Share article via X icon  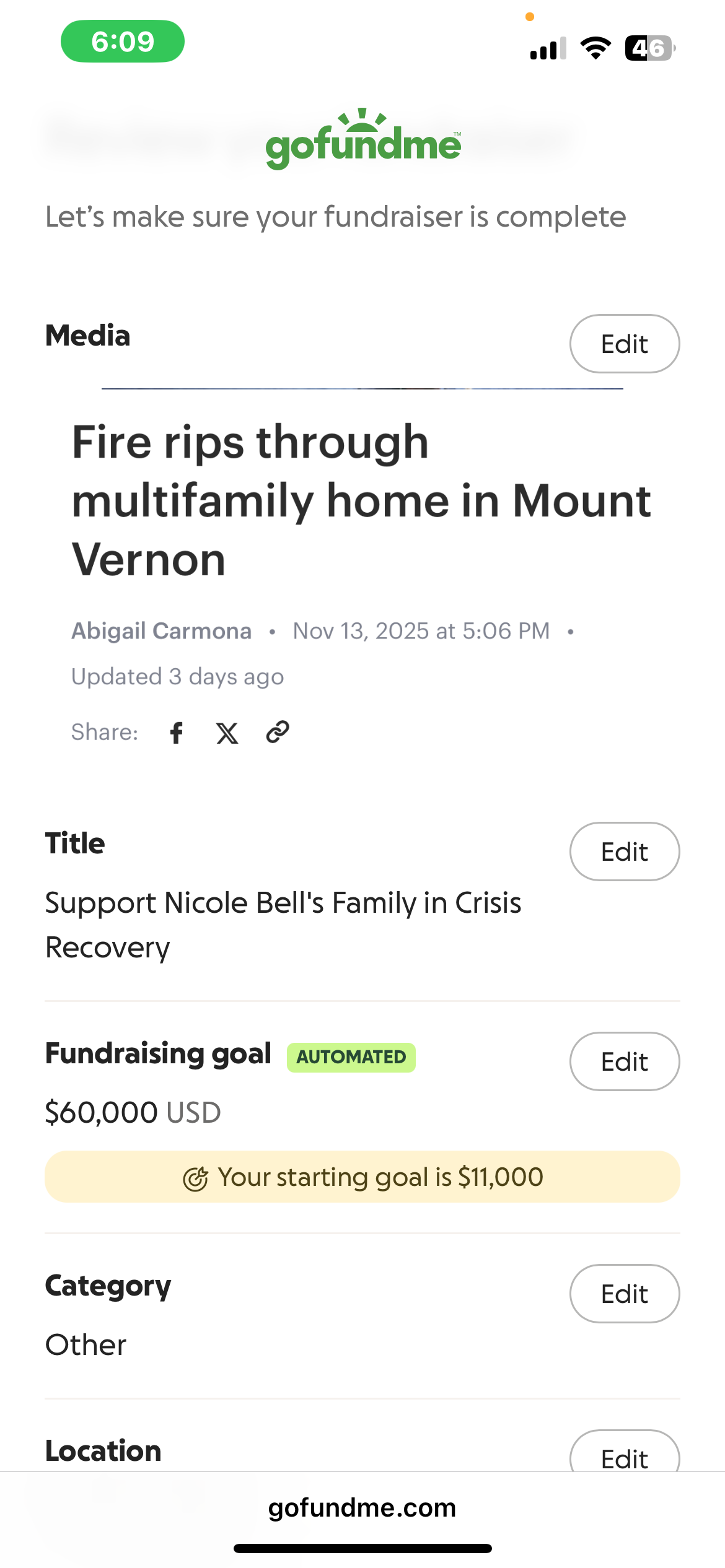coord(227,733)
